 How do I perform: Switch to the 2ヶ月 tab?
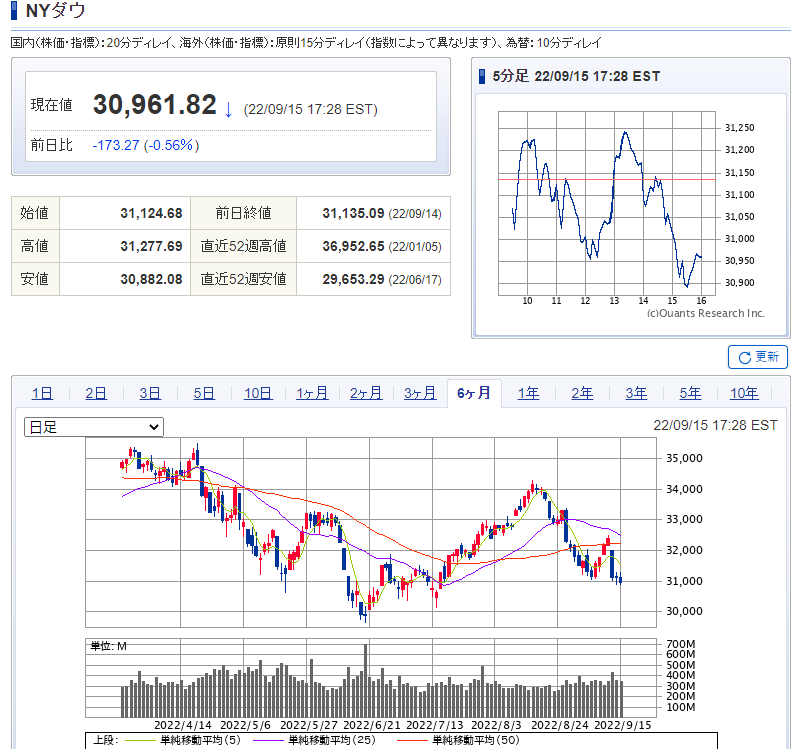[x=366, y=393]
